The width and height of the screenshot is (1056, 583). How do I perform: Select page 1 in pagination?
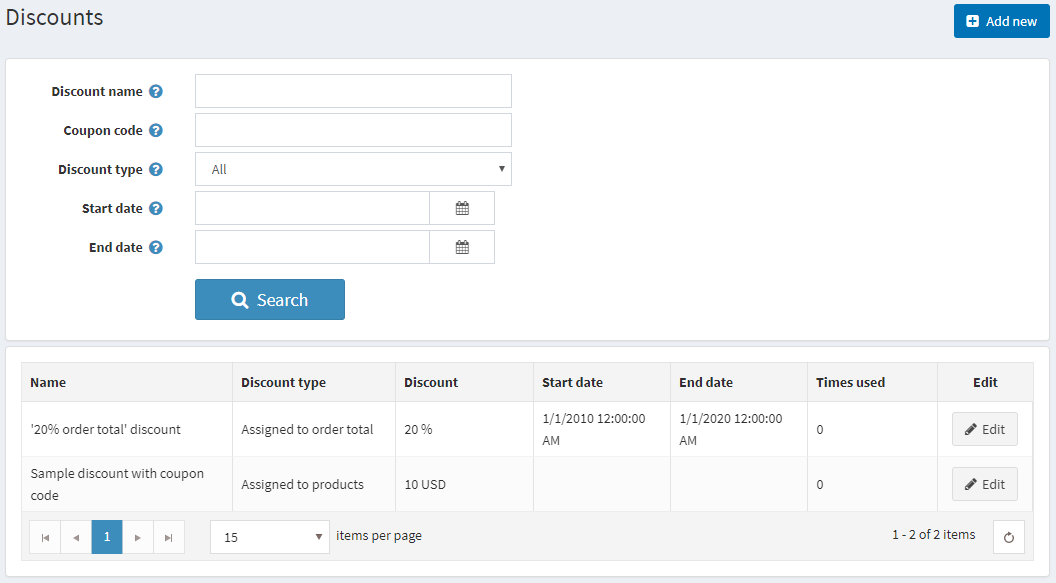coord(107,537)
